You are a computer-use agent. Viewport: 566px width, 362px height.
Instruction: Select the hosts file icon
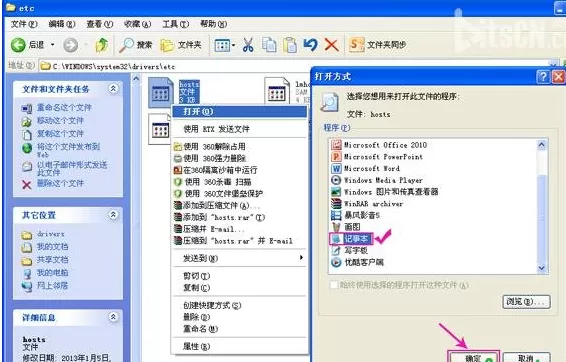161,92
